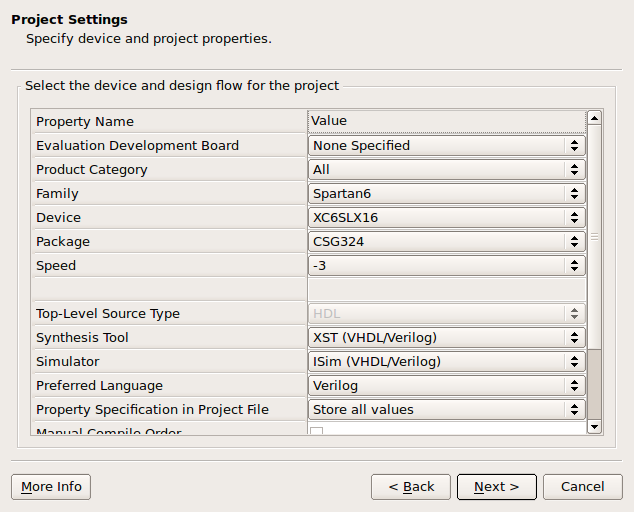634x512 pixels.
Task: Click the disabled HDL source type dropdown
Action: click(x=447, y=313)
